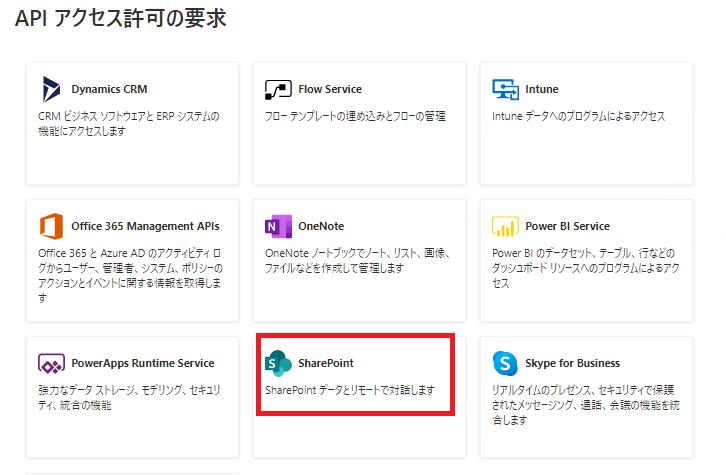Click description starting "Power BI のデータセット"
Image resolution: width=726 pixels, height=475 pixels.
(586, 268)
